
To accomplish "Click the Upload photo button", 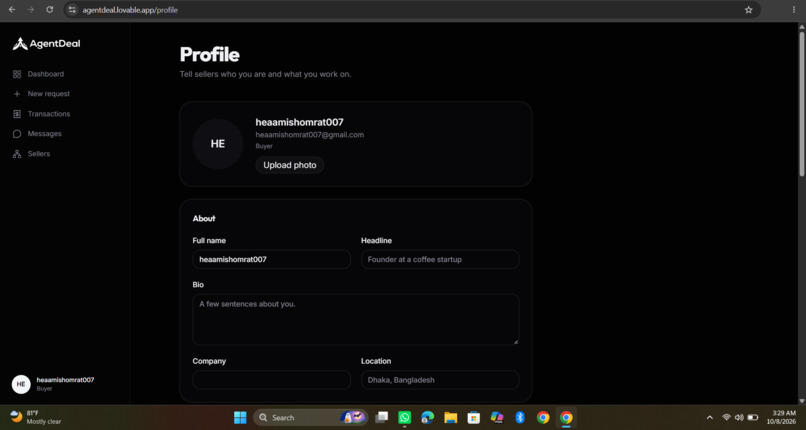I will (x=290, y=165).
